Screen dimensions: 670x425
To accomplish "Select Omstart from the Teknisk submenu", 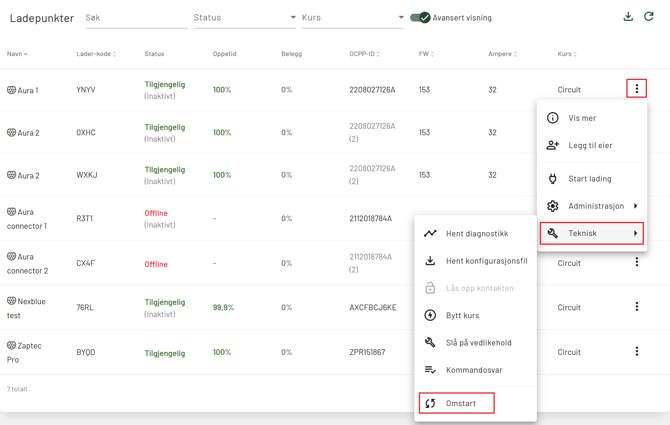I will click(457, 403).
